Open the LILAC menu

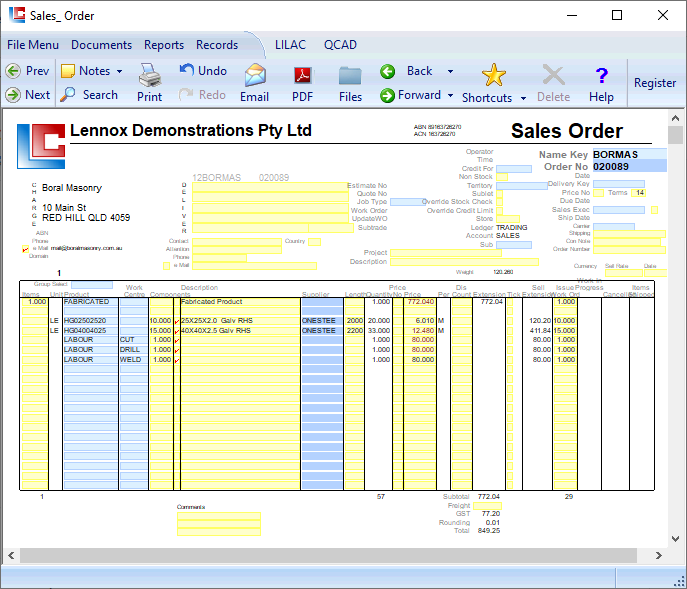point(290,45)
